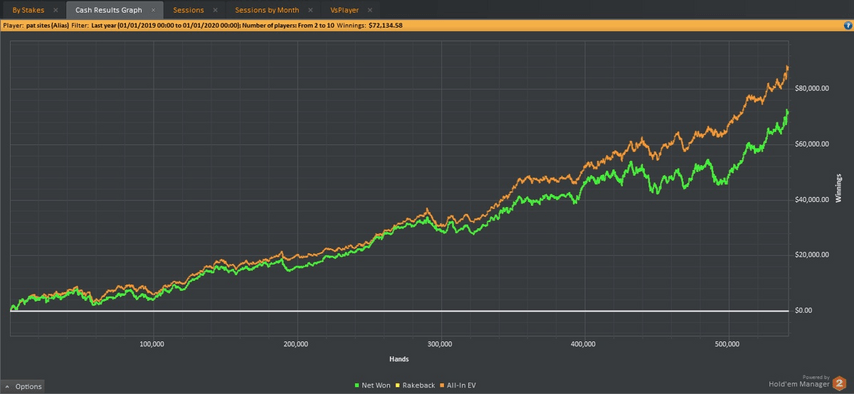Expand the Options panel

coord(22,386)
